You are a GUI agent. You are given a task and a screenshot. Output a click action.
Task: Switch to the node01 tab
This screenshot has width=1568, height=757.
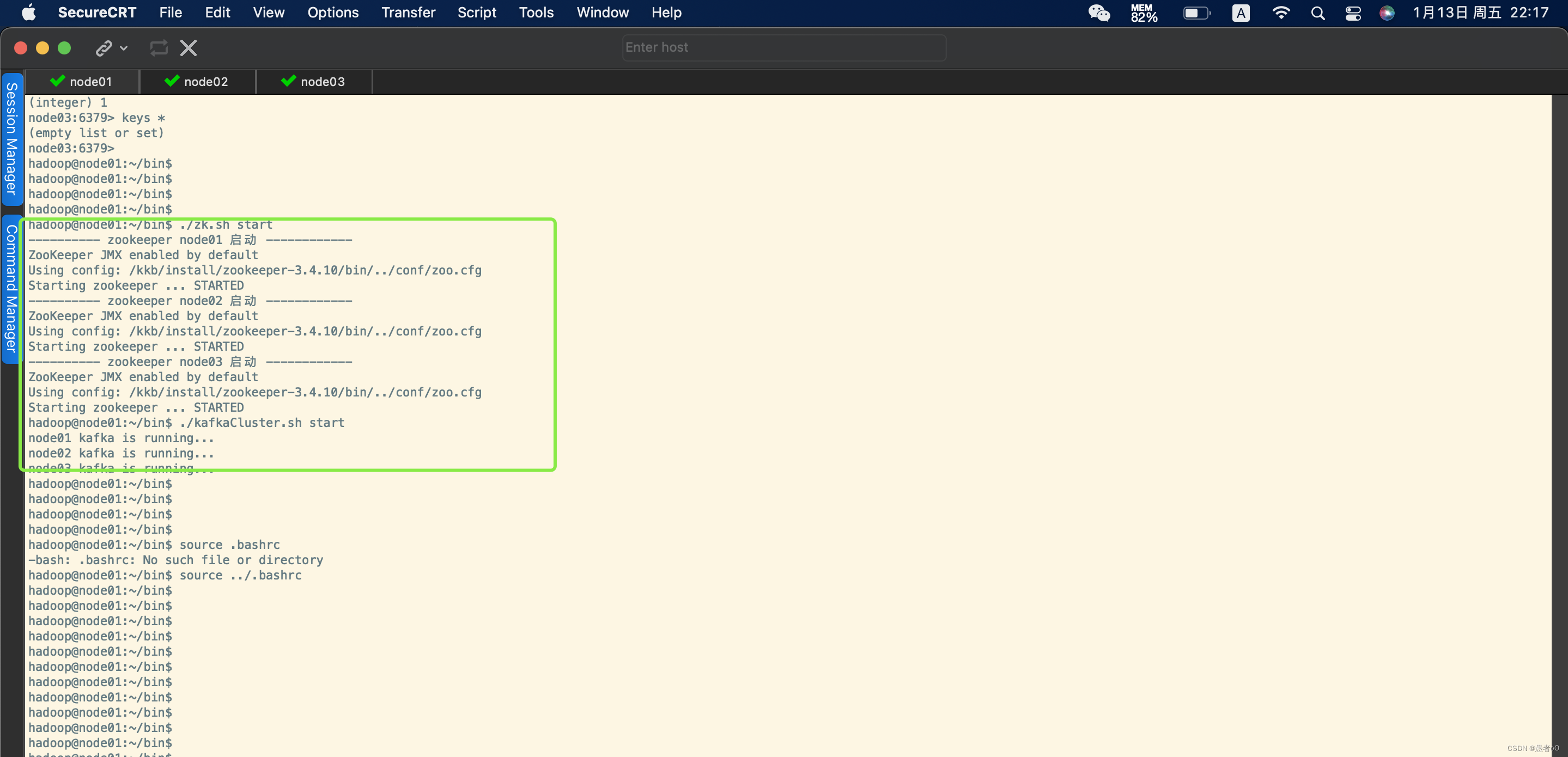(83, 82)
